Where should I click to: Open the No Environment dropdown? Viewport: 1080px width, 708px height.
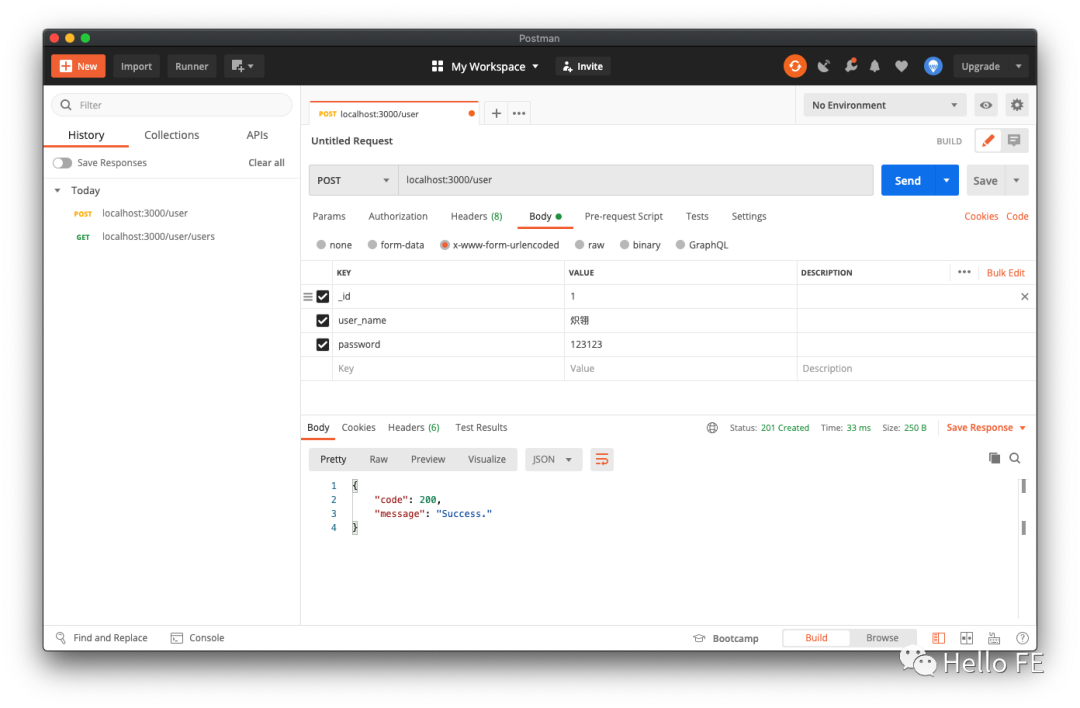click(884, 105)
